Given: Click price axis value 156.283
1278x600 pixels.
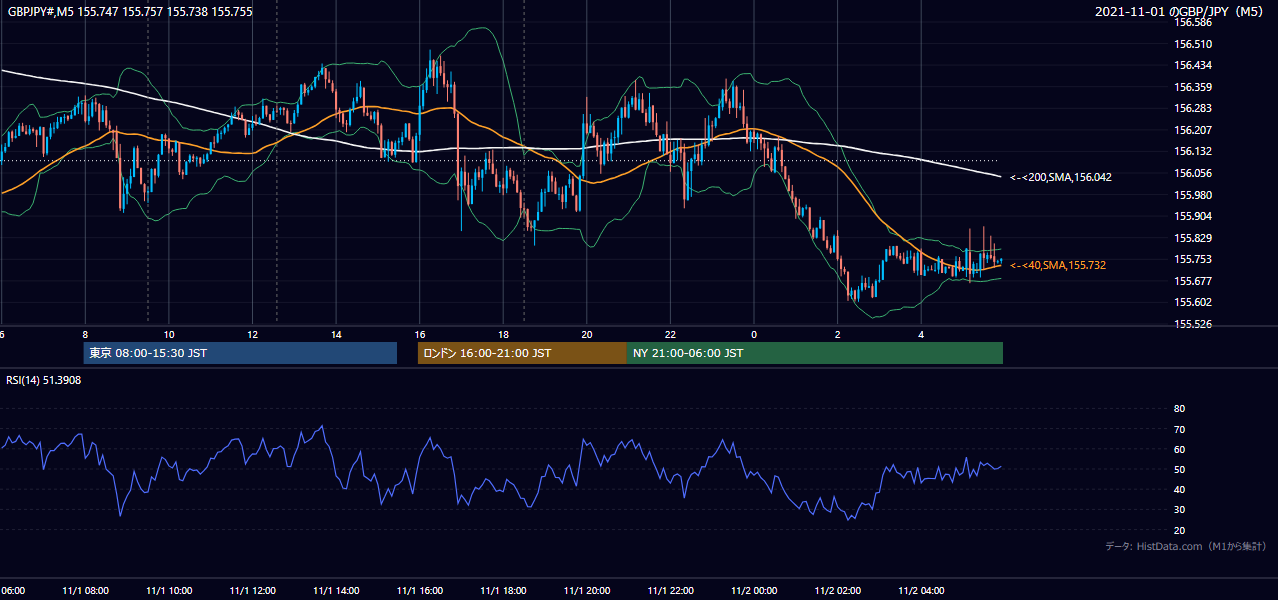Looking at the screenshot, I should (1192, 108).
